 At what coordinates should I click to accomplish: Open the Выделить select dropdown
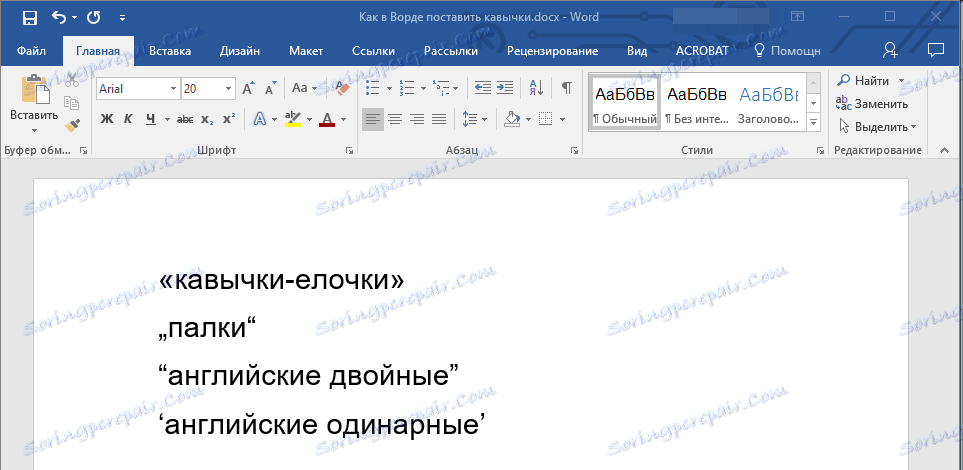(877, 127)
